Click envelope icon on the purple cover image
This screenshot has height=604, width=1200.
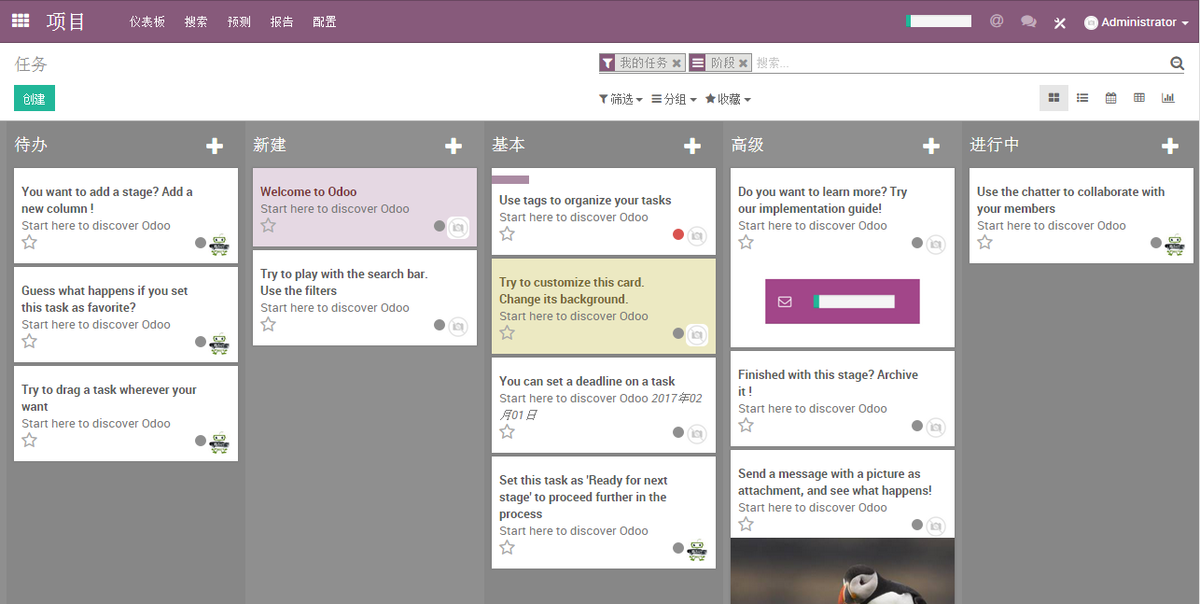785,301
